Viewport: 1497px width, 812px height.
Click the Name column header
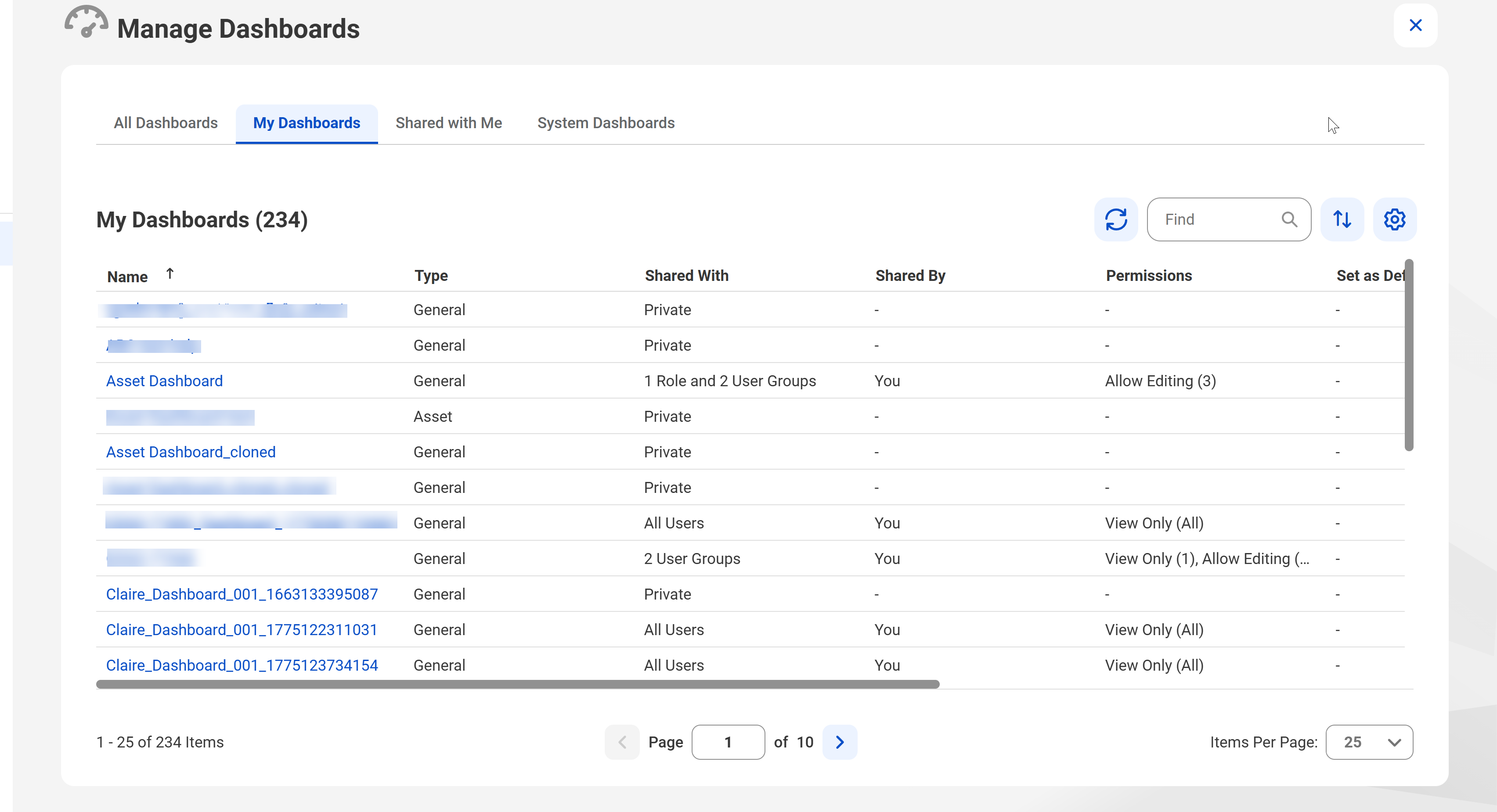[x=127, y=277]
